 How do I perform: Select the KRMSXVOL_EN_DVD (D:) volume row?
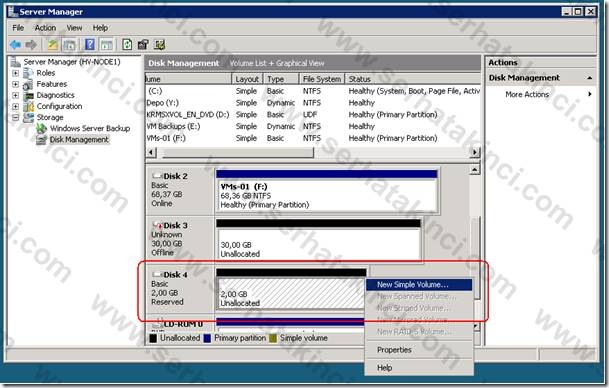point(313,115)
